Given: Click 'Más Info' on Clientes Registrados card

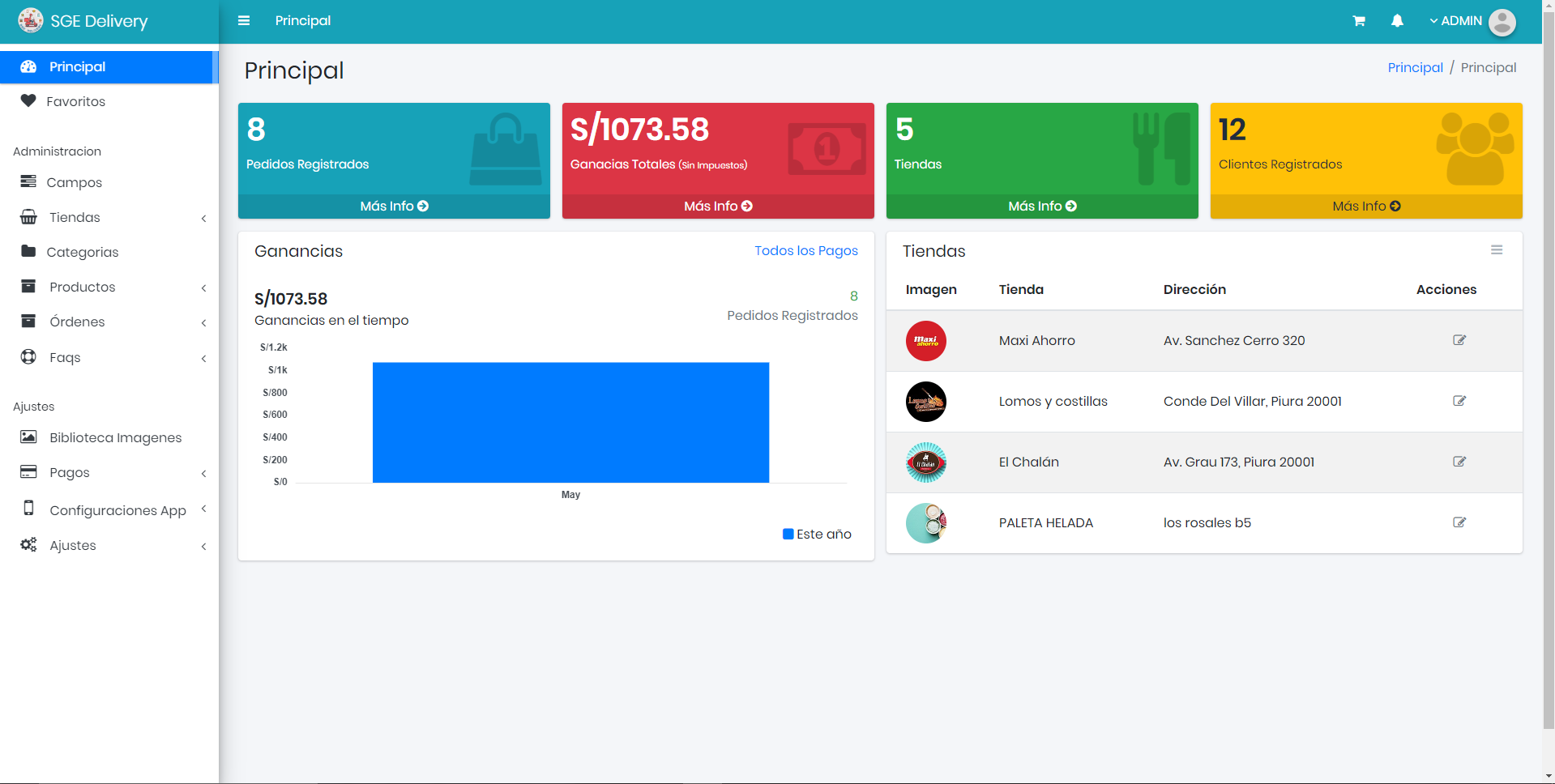Looking at the screenshot, I should (1365, 207).
